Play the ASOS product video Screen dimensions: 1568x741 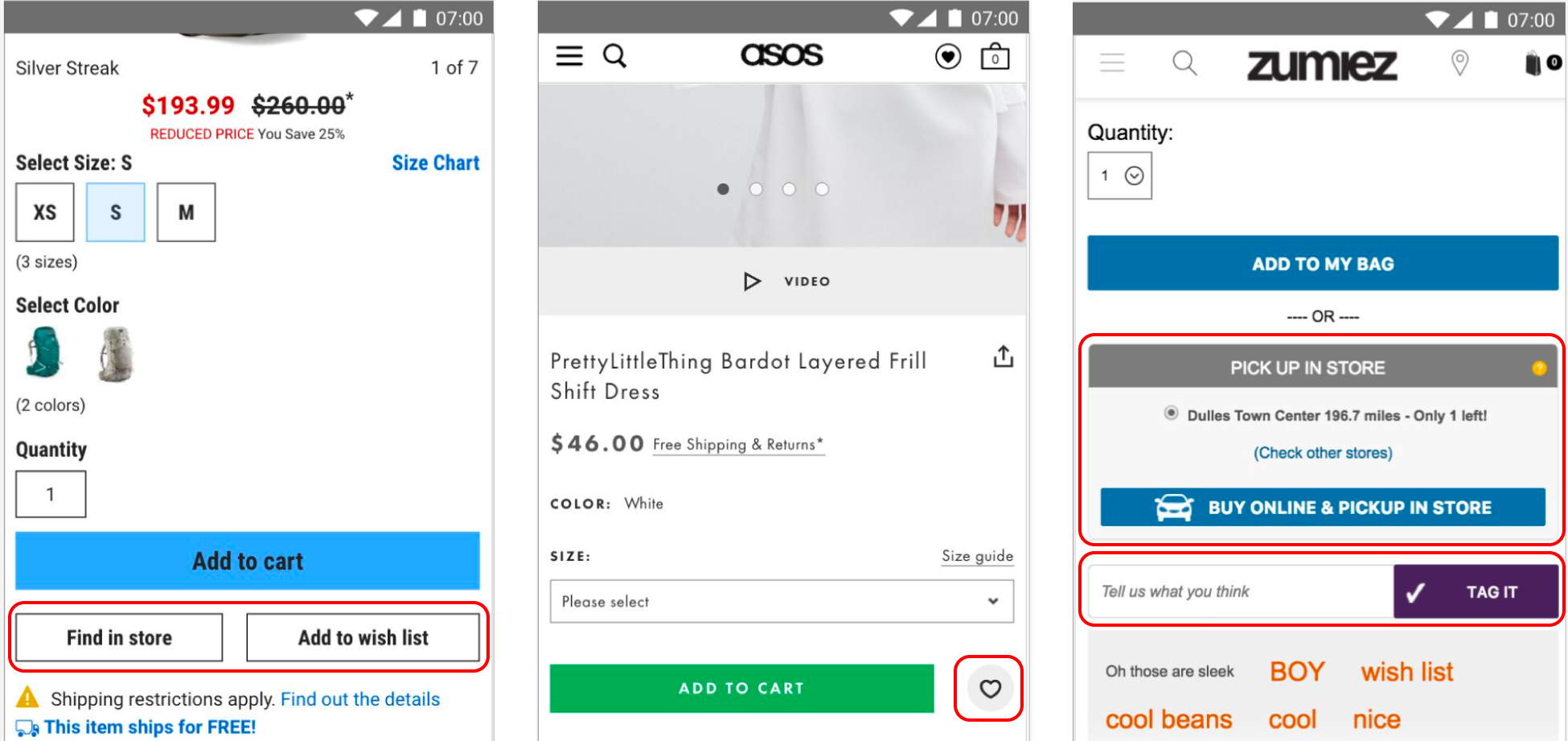(x=753, y=281)
